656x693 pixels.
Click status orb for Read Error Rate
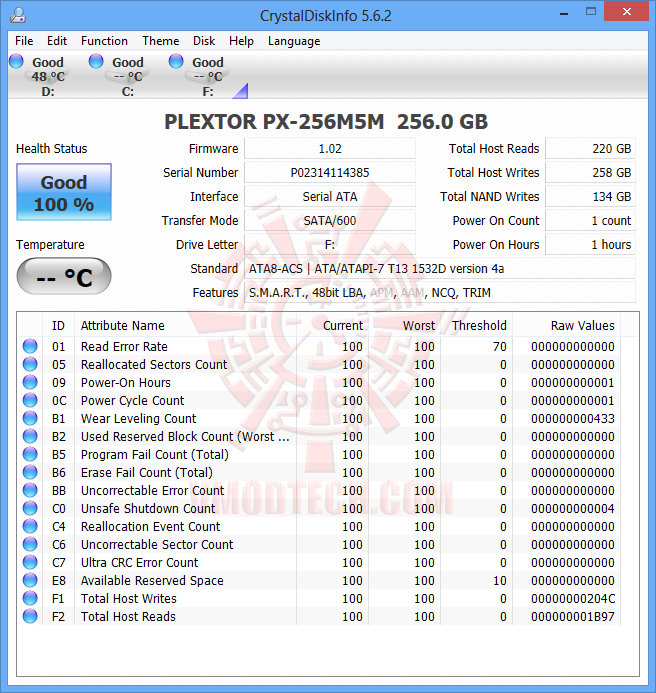click(x=30, y=346)
